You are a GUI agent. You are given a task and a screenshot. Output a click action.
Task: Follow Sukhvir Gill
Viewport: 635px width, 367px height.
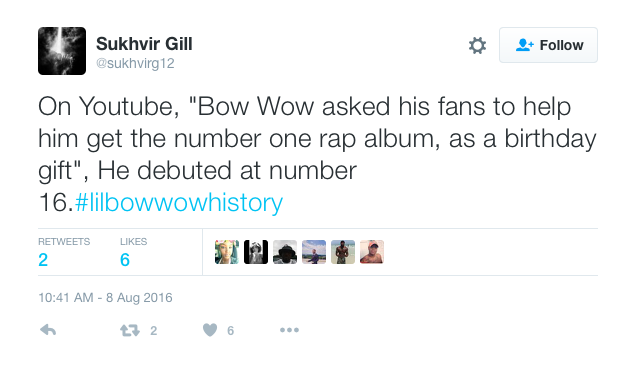[x=548, y=45]
